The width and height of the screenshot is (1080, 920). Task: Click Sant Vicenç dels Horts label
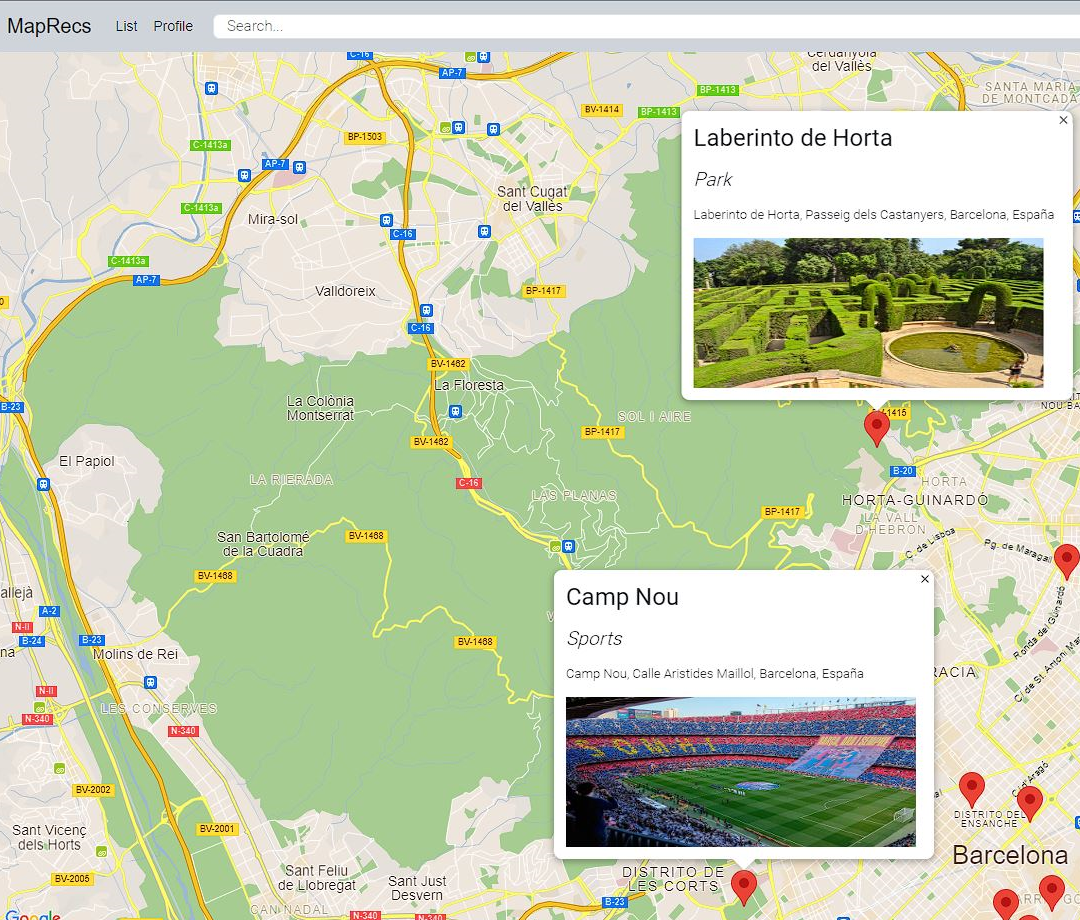(x=49, y=837)
